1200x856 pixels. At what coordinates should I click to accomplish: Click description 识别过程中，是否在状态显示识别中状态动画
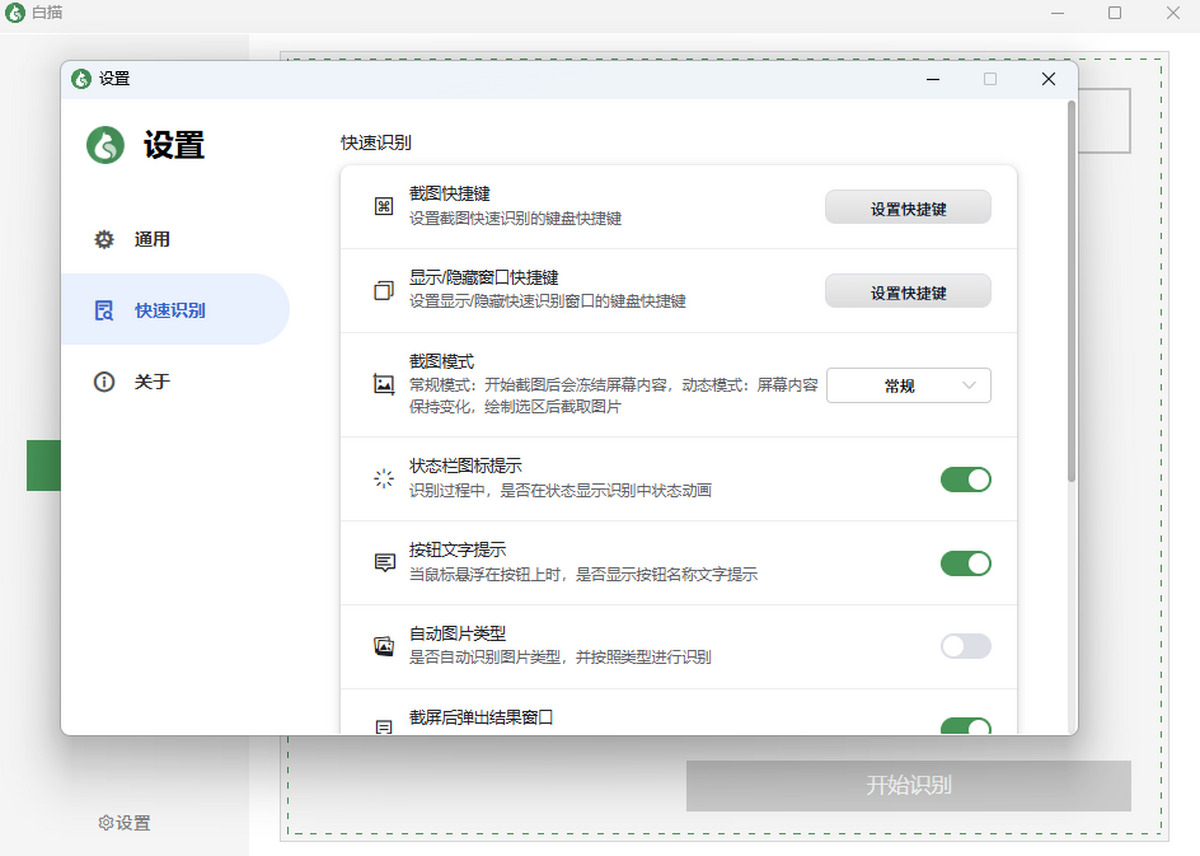point(561,490)
